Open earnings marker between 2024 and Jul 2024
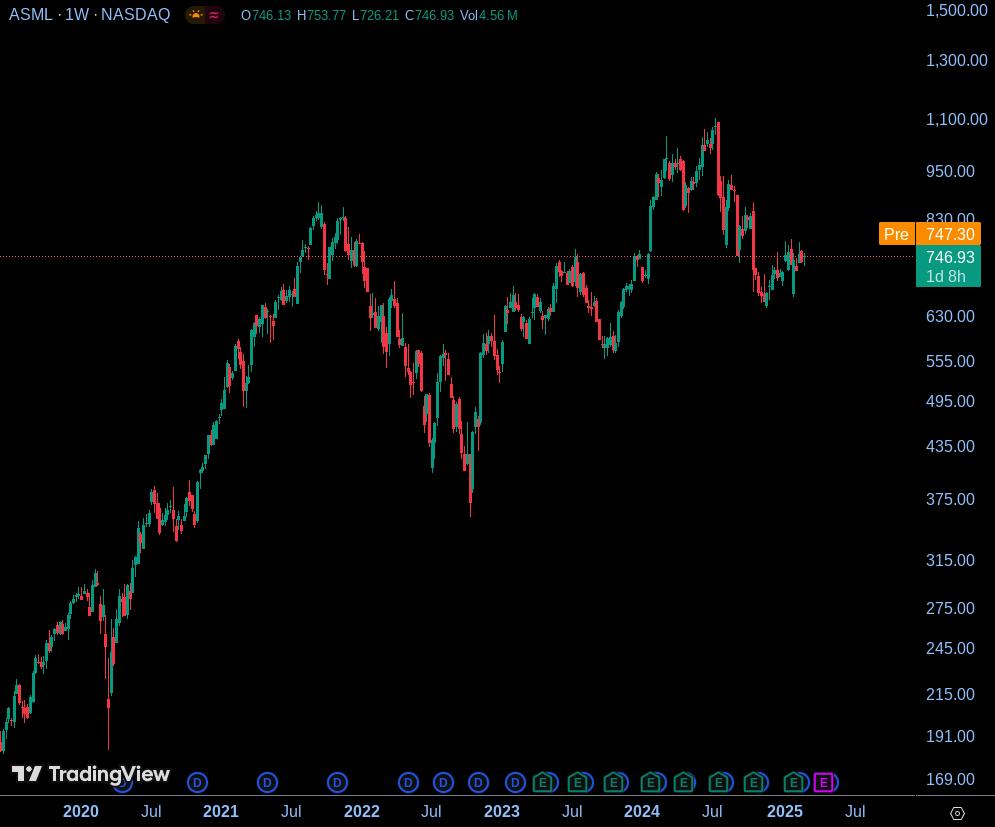 [683, 783]
